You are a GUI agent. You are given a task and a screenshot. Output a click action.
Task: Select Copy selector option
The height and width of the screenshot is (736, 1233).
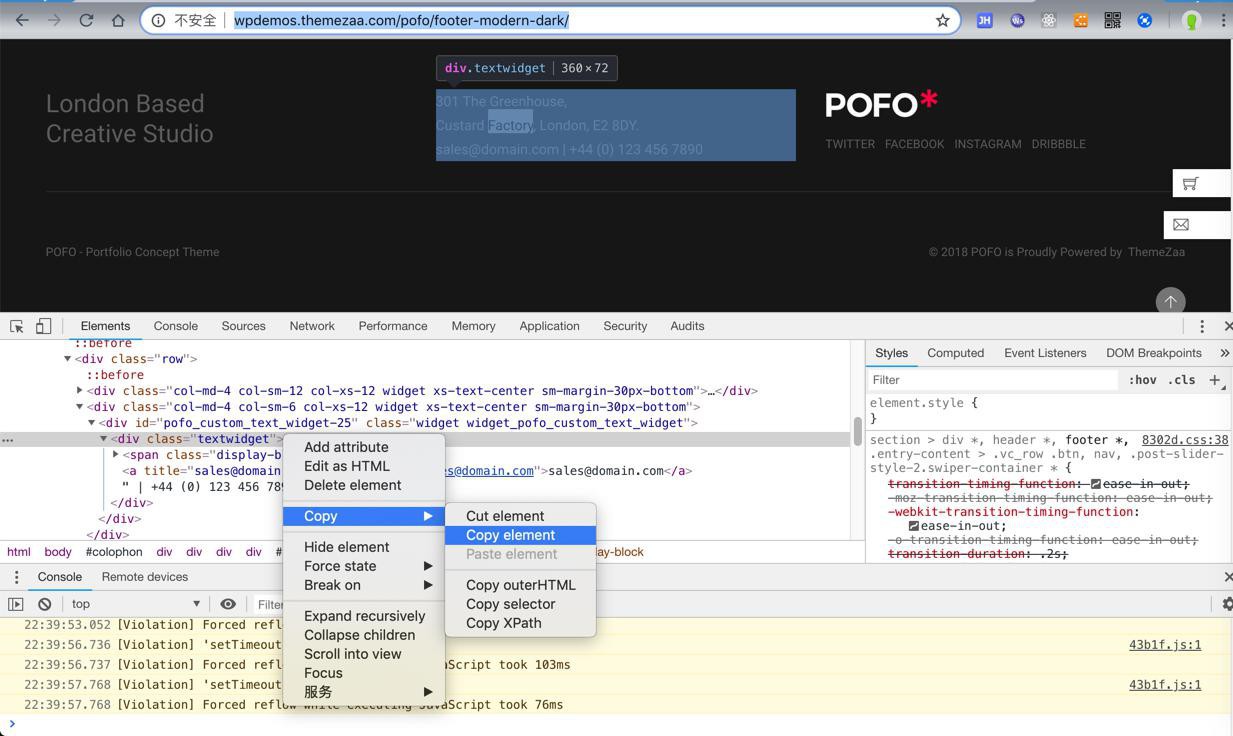coord(520,604)
